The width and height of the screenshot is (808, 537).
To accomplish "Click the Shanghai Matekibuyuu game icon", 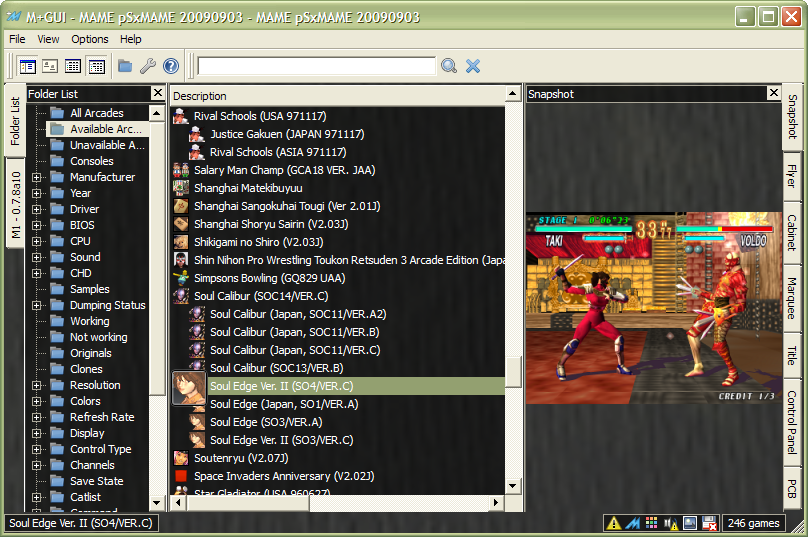I will 181,188.
